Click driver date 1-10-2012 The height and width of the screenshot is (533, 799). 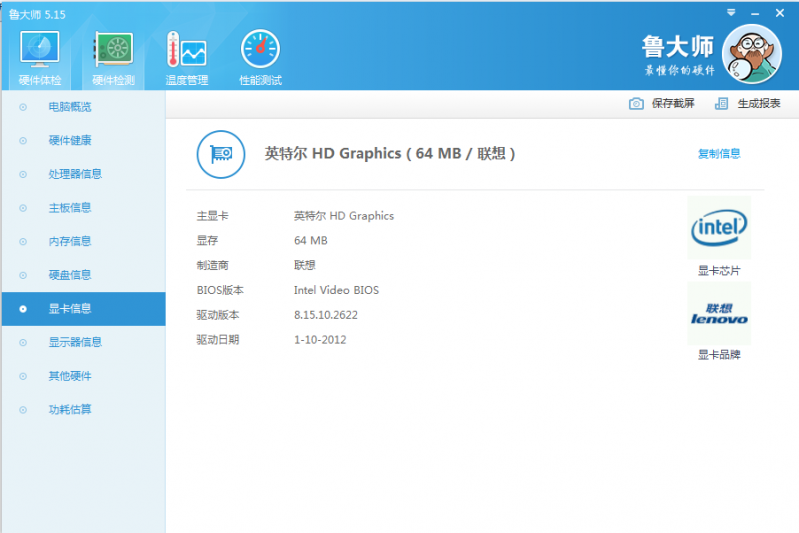point(320,340)
